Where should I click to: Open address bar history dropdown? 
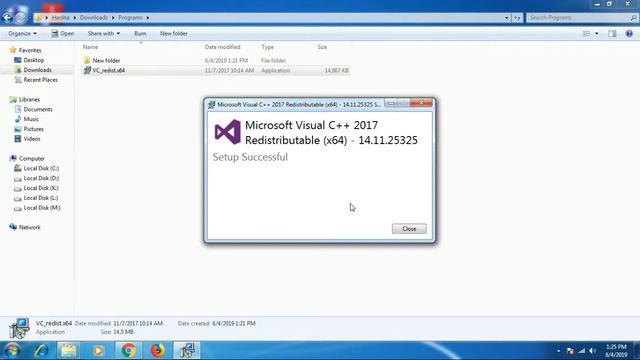tap(507, 18)
